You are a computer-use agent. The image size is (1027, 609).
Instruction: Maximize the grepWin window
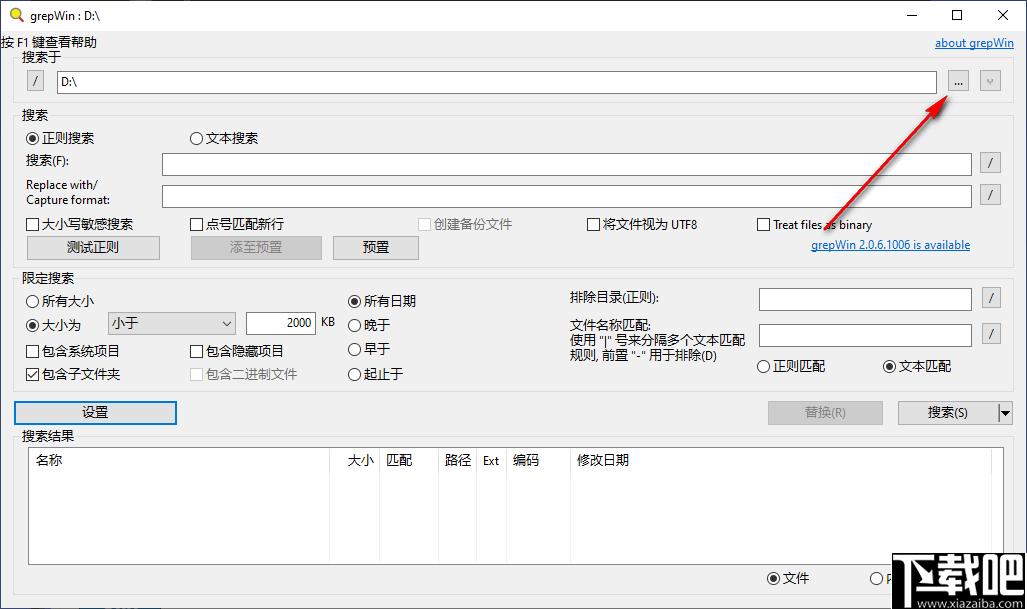pos(957,15)
